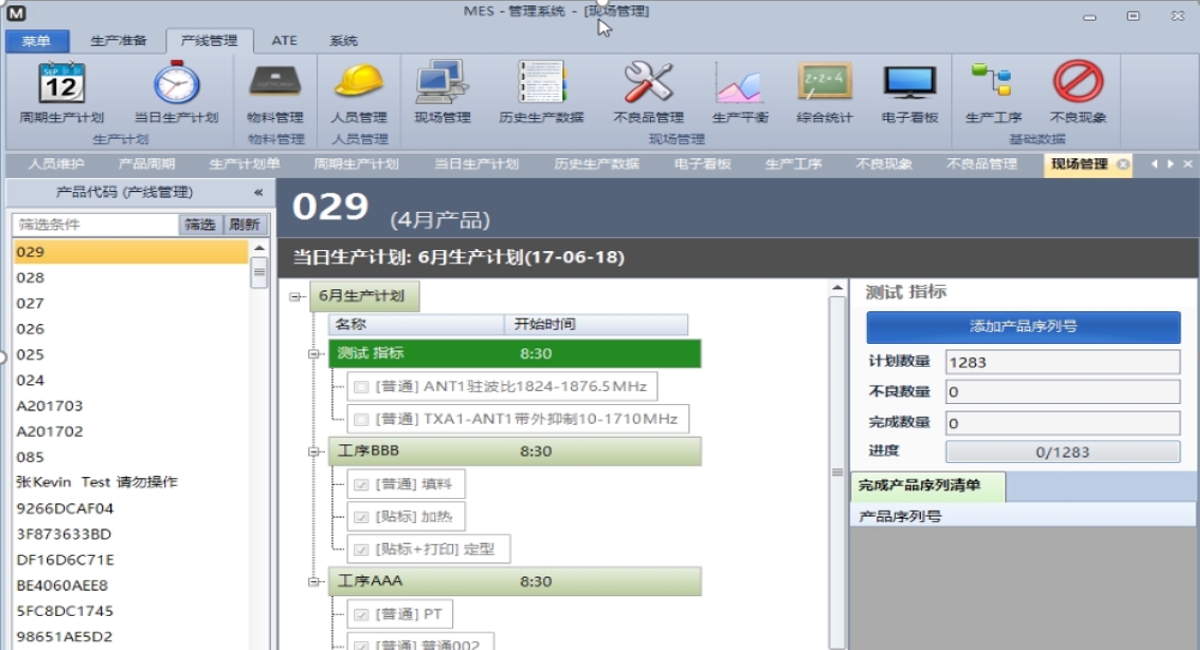Click the 生产平衡 chart icon
This screenshot has height=650, width=1200.
740,84
